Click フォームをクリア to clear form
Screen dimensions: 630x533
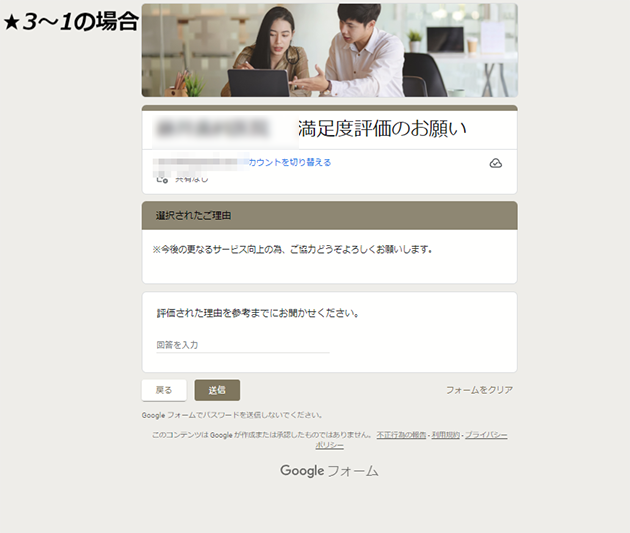(479, 390)
